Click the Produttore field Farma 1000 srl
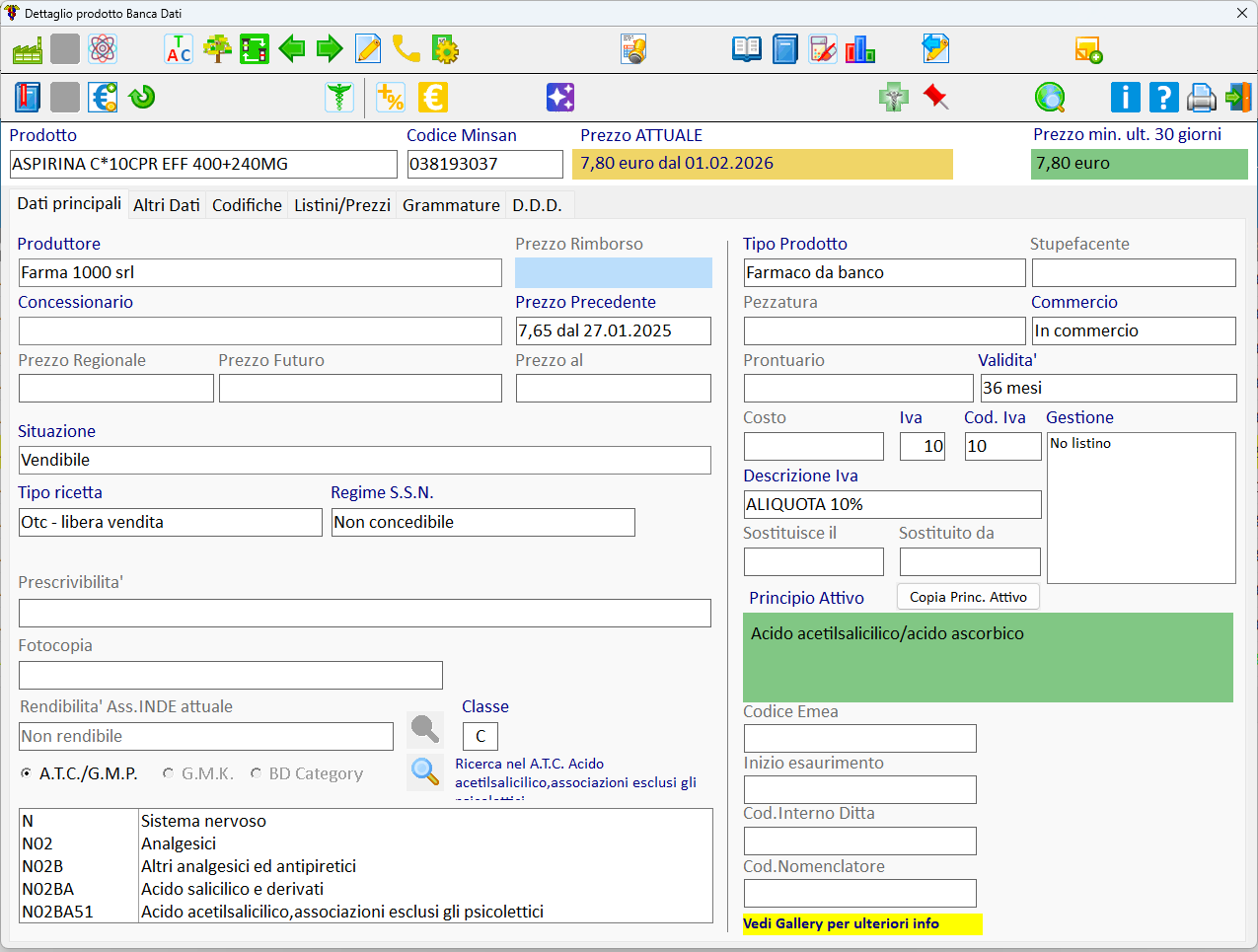1258x952 pixels. pos(260,272)
